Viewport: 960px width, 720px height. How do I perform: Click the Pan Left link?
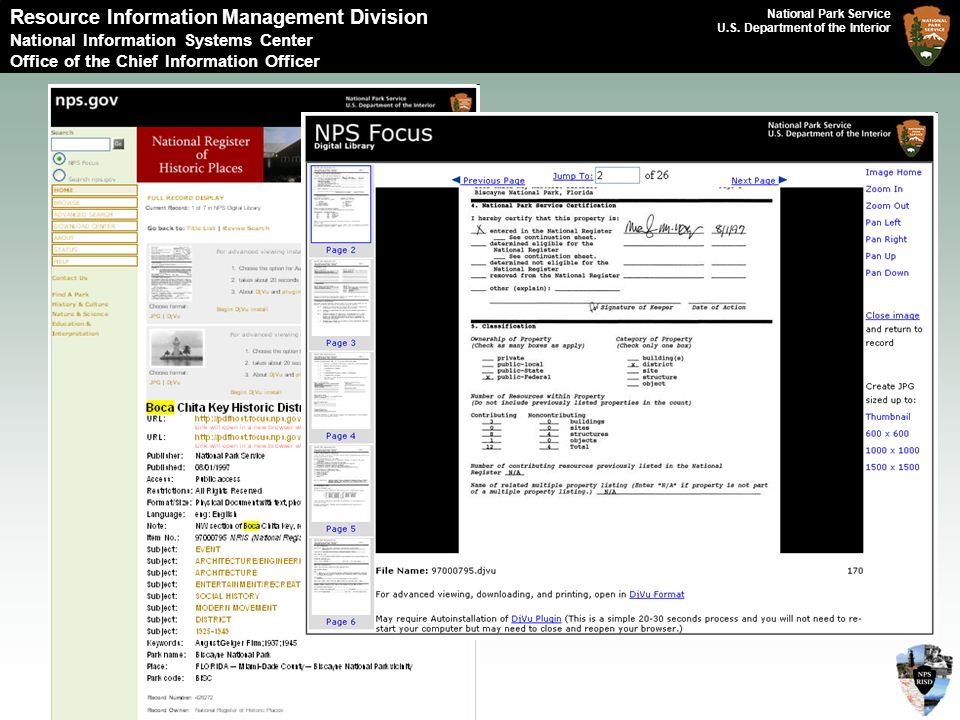[x=883, y=223]
